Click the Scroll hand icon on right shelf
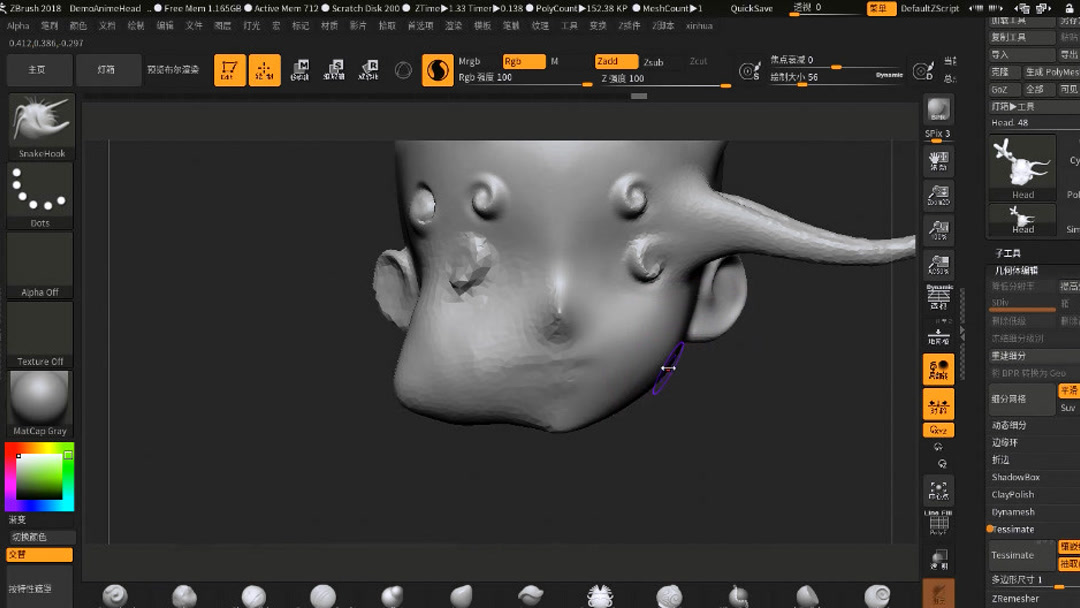Screen dimensions: 1080x608 click(x=938, y=160)
